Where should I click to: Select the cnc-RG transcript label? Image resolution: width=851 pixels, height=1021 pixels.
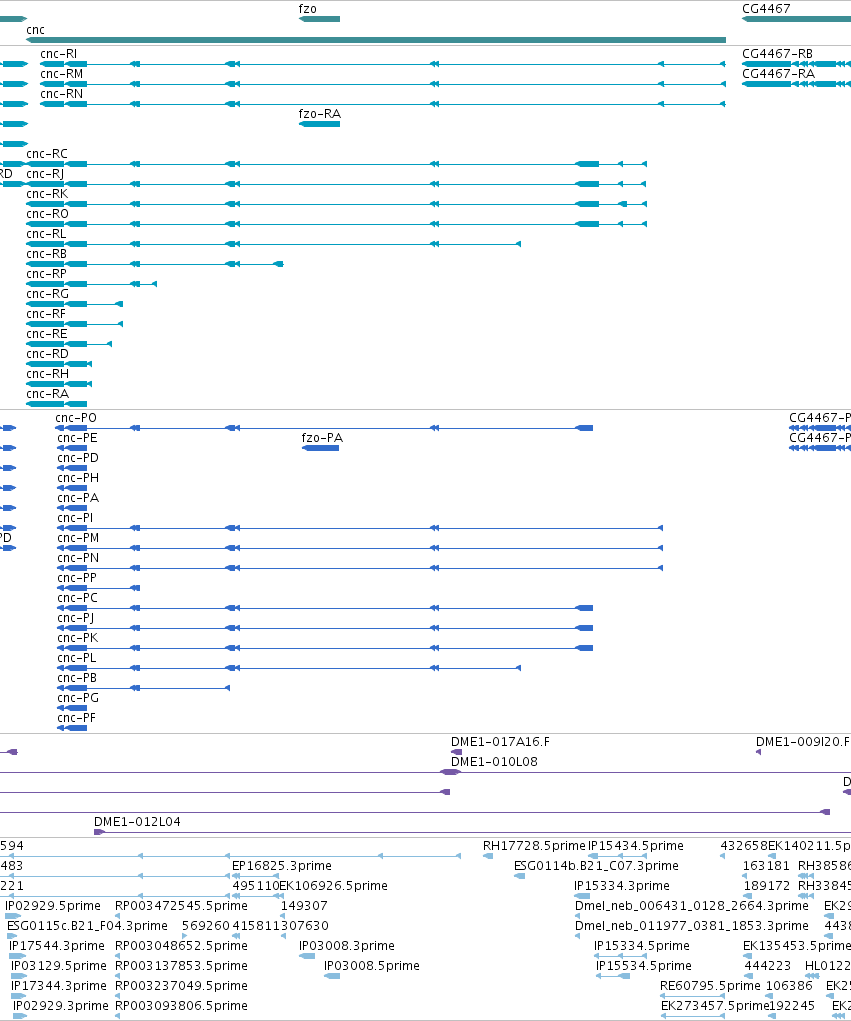pyautogui.click(x=48, y=294)
